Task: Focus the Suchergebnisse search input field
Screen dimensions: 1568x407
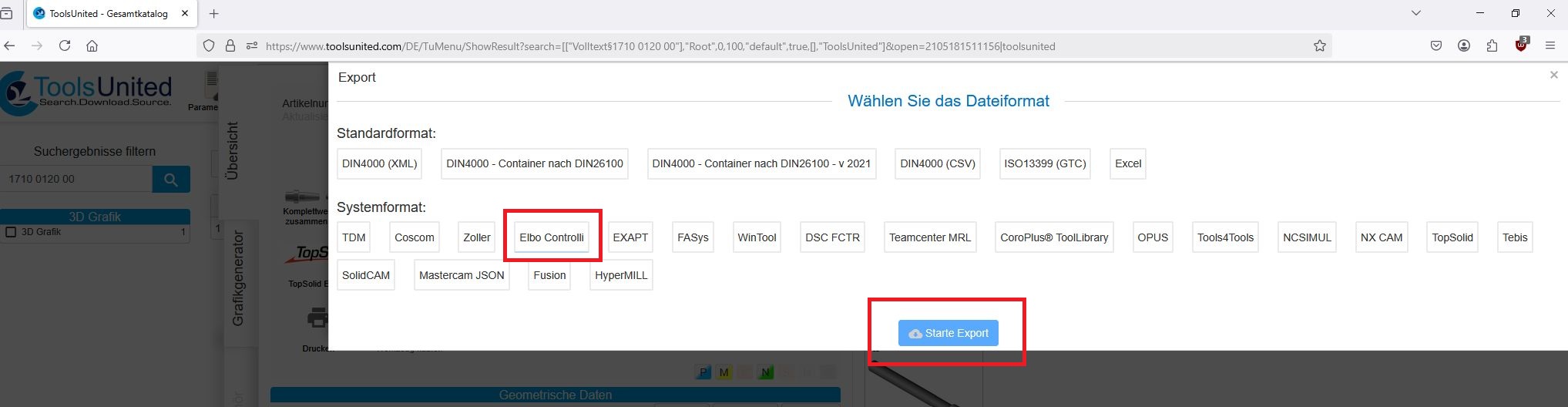Action: [x=76, y=179]
